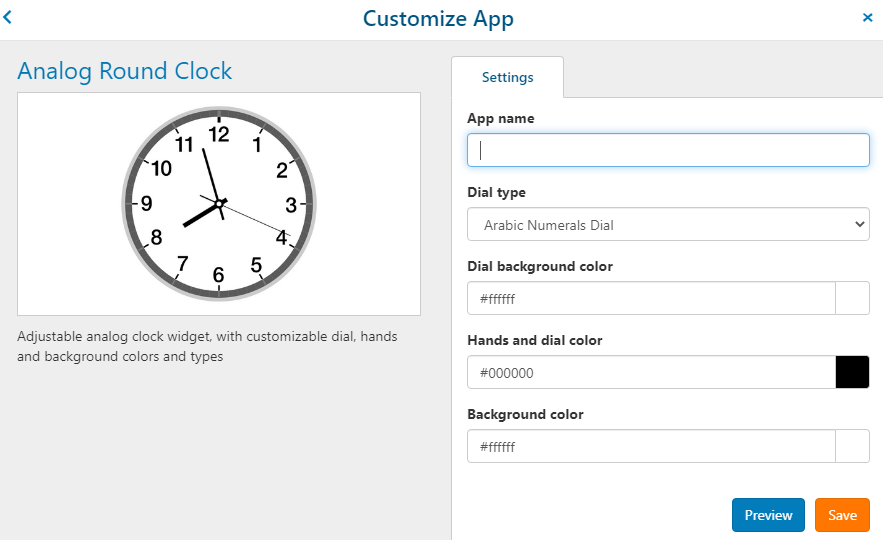Screen dimensions: 883x540
Task: Open the black Hands and dial color swatch
Action: point(853,372)
